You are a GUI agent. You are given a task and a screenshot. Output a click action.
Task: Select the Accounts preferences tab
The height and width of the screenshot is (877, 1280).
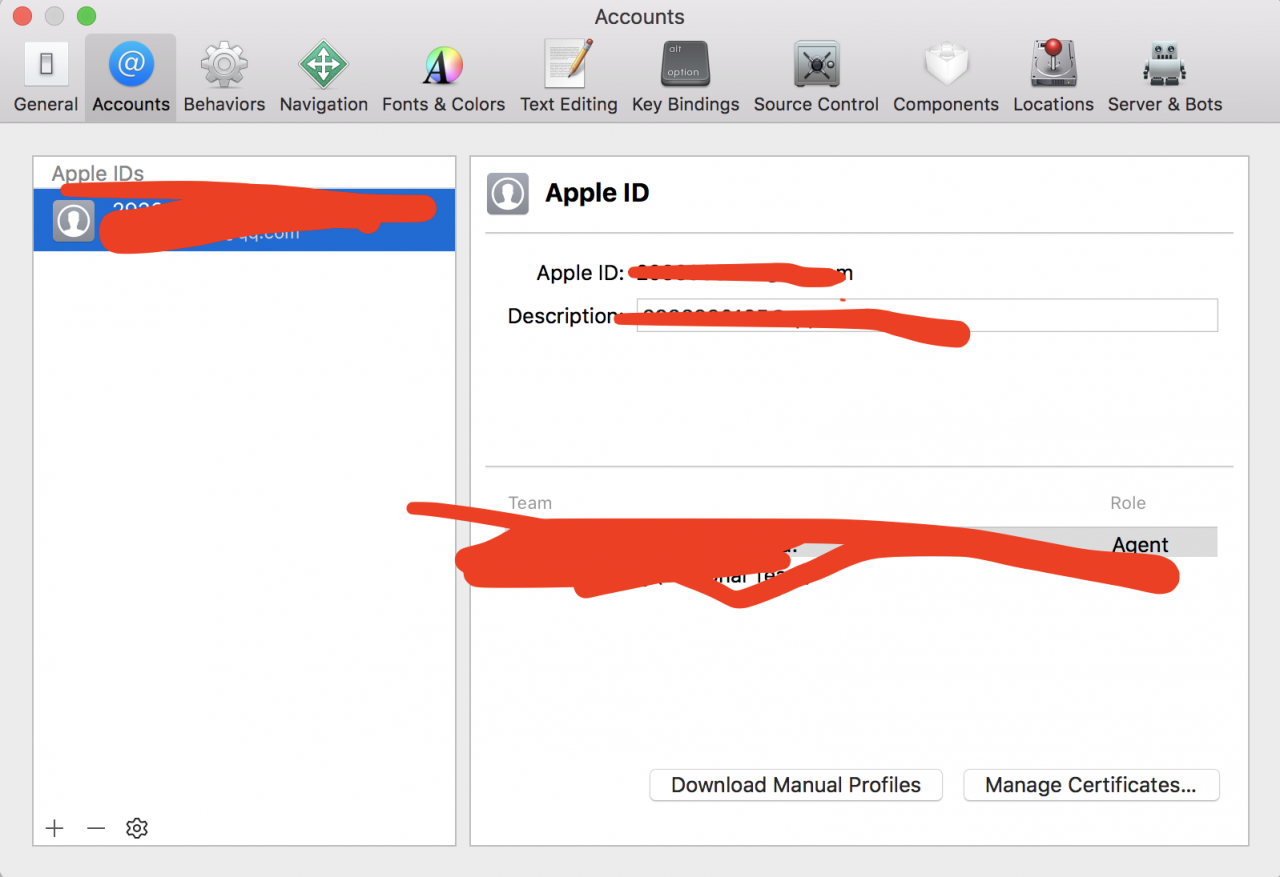point(131,78)
